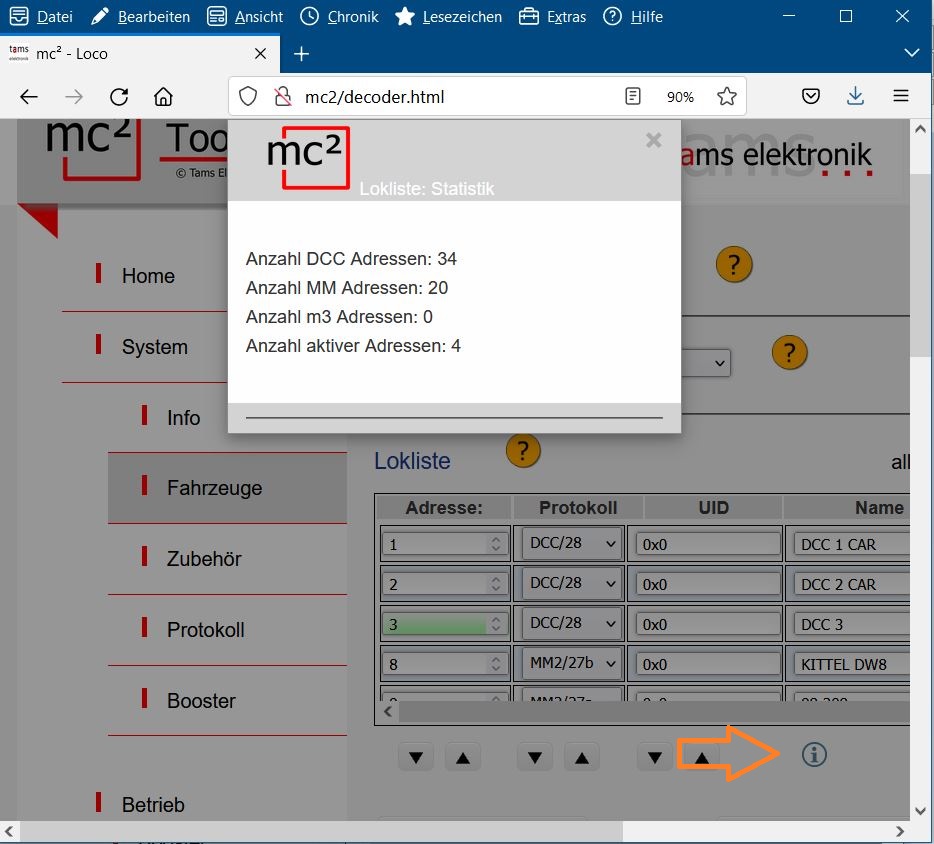Open the Ansicht menu
The image size is (934, 844).
click(245, 17)
